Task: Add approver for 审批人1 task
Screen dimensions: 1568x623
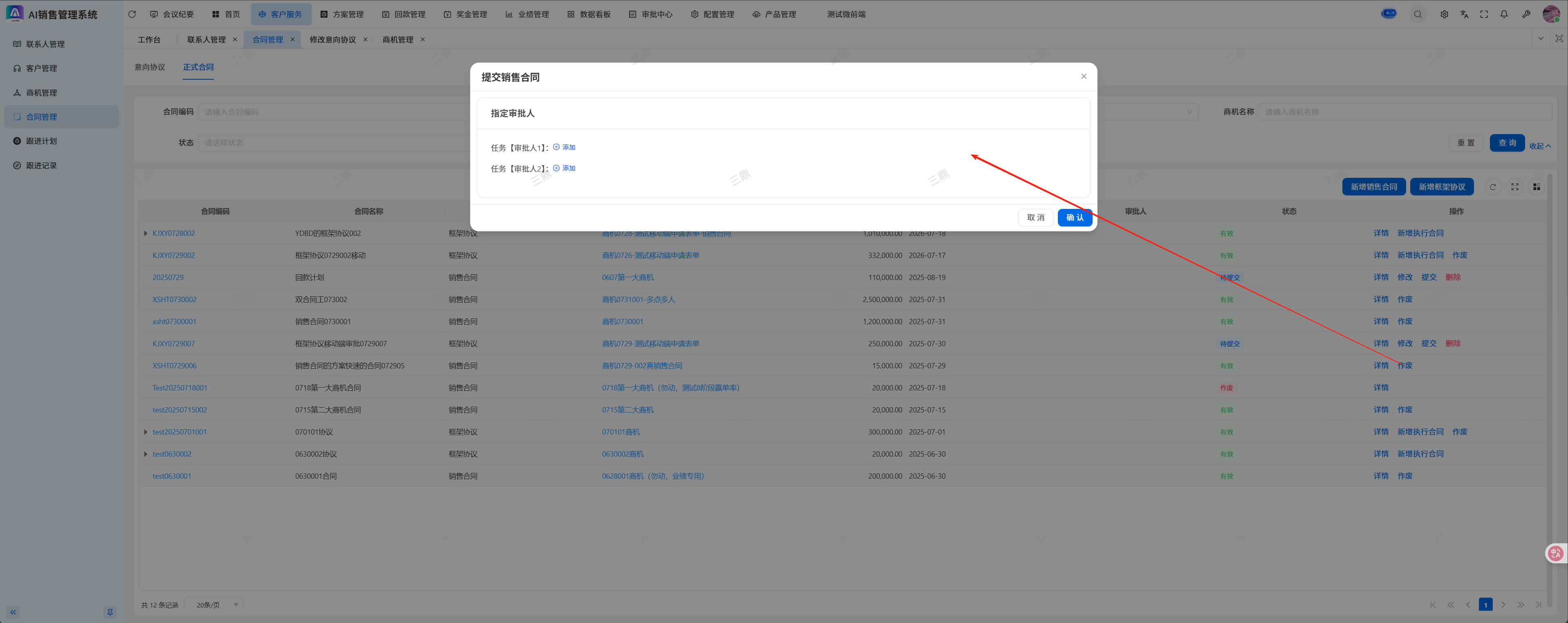Action: (564, 148)
